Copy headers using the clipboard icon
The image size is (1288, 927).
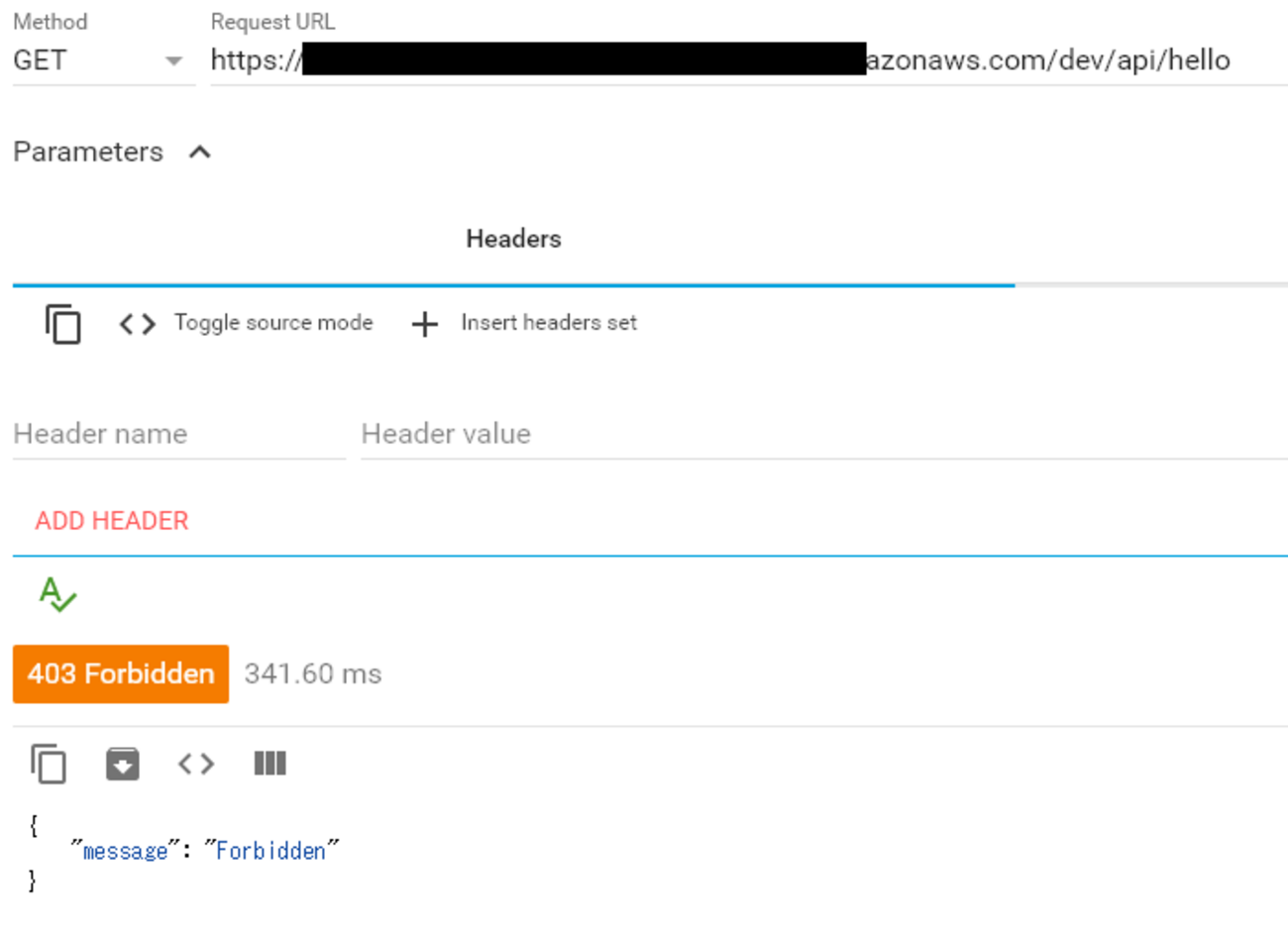[63, 324]
